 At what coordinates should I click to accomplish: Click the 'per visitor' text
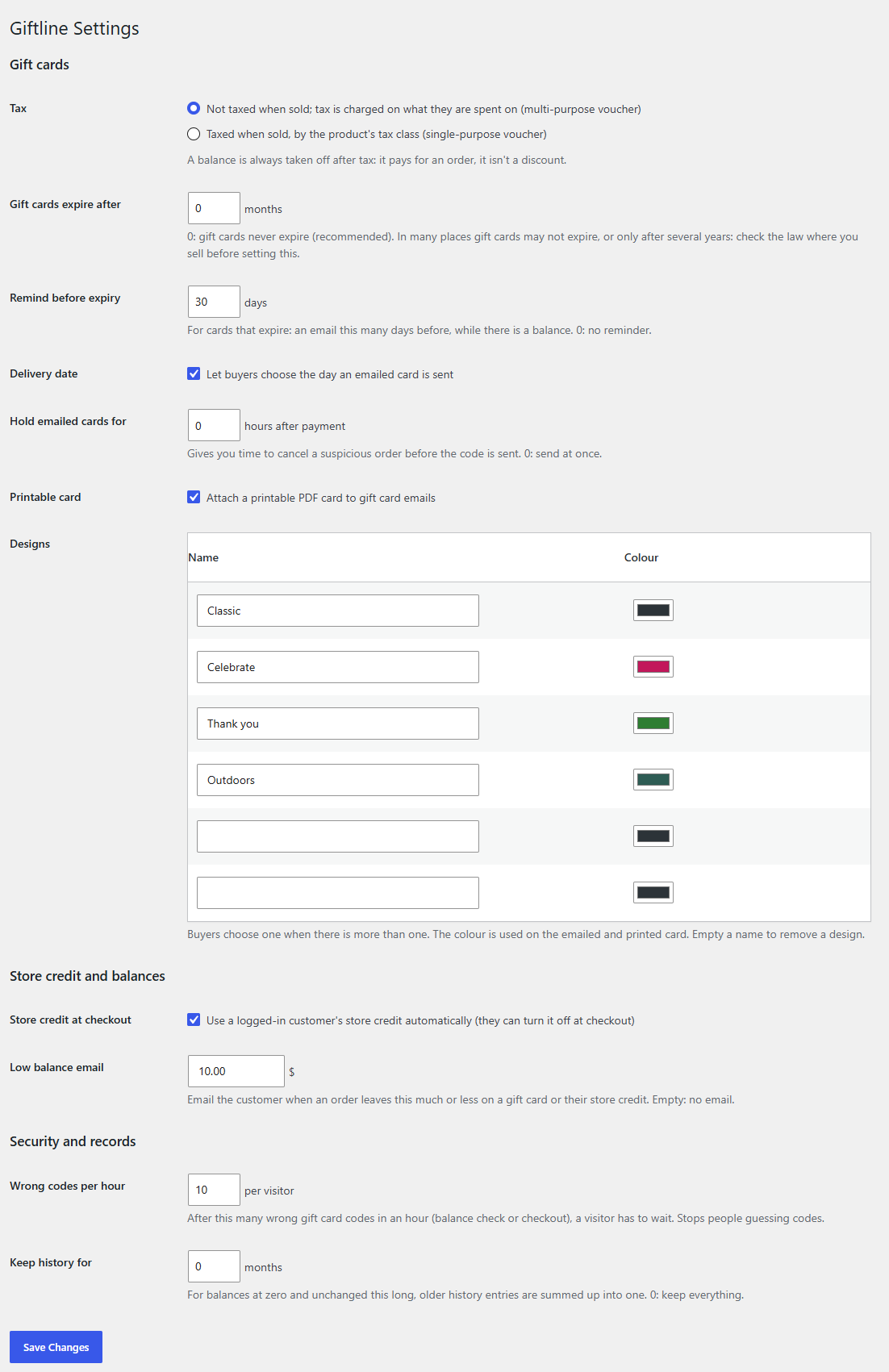pyautogui.click(x=269, y=1191)
